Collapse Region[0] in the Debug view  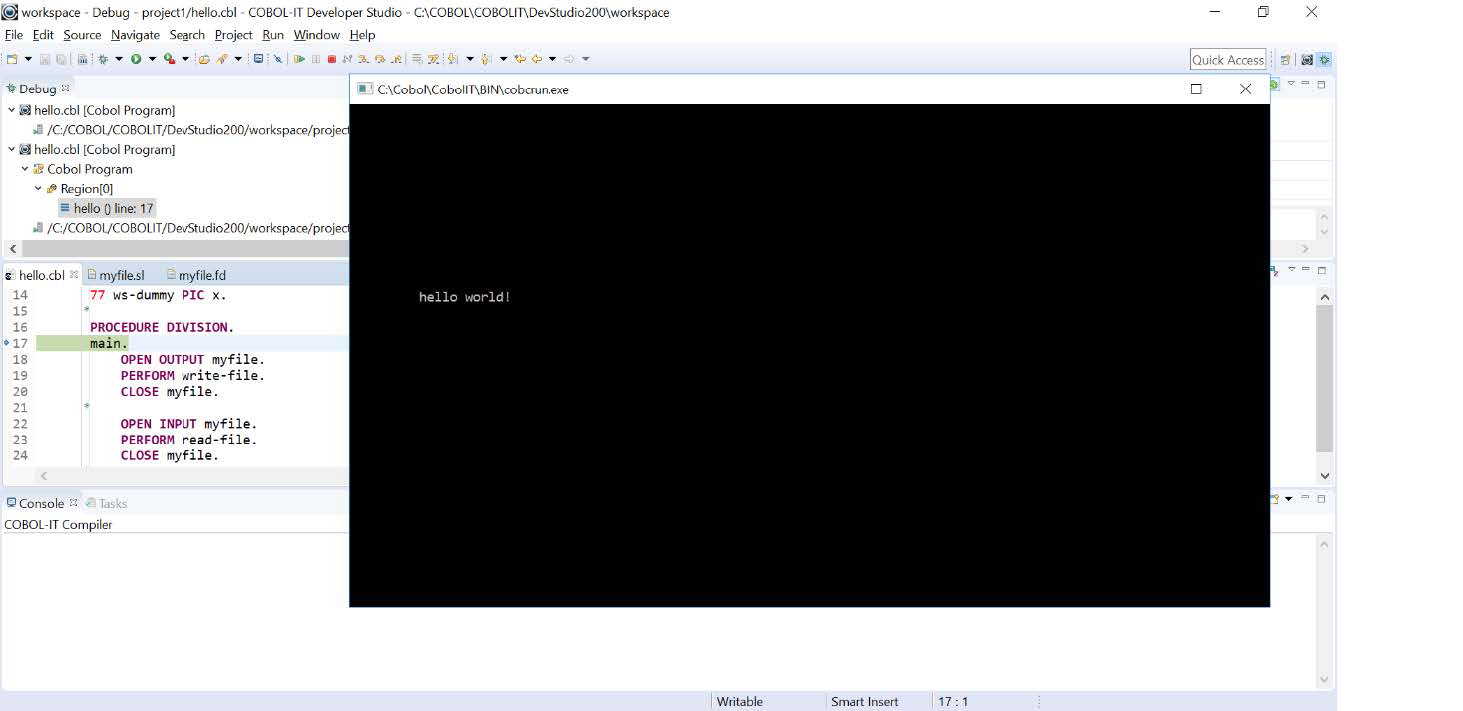38,188
